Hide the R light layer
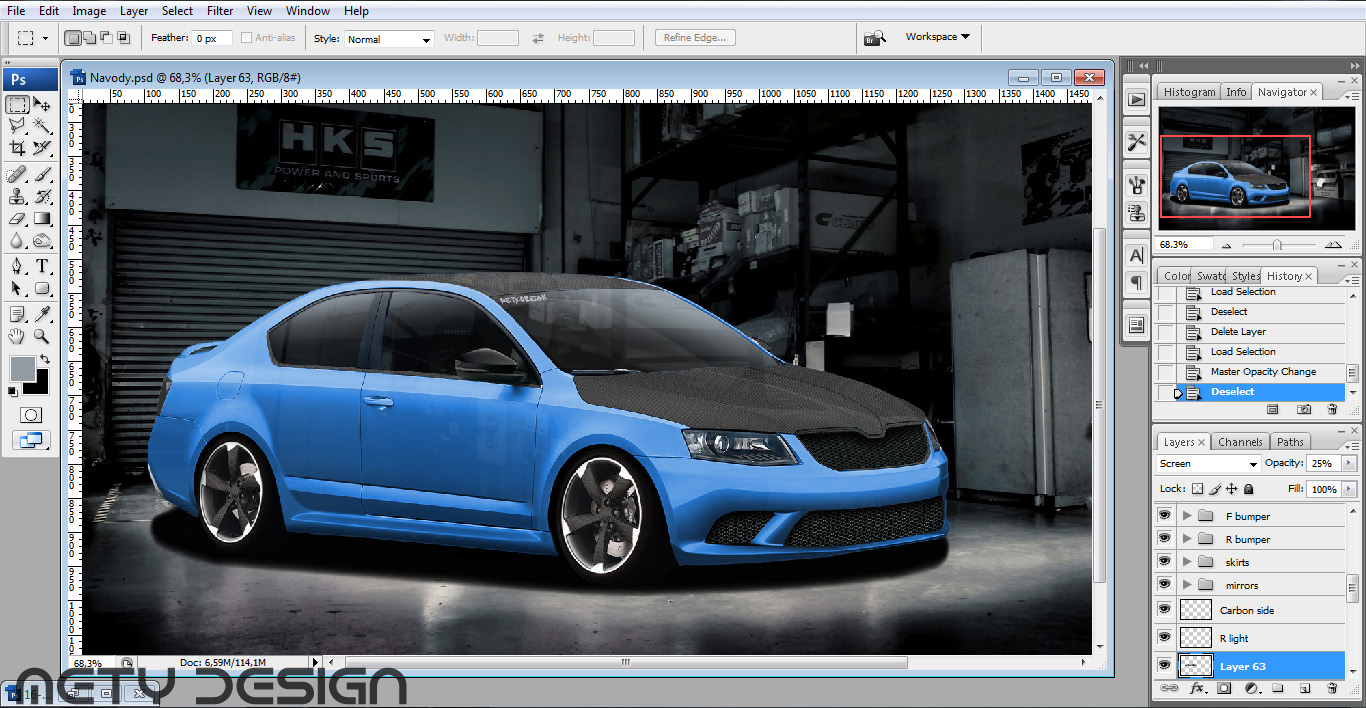1366x708 pixels. point(1164,638)
